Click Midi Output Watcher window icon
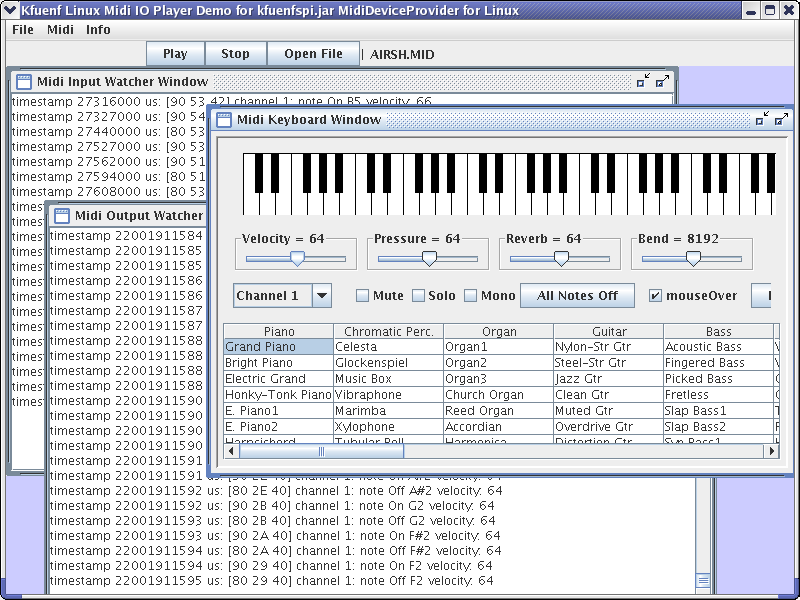Screen dimensions: 800x600 (62, 215)
